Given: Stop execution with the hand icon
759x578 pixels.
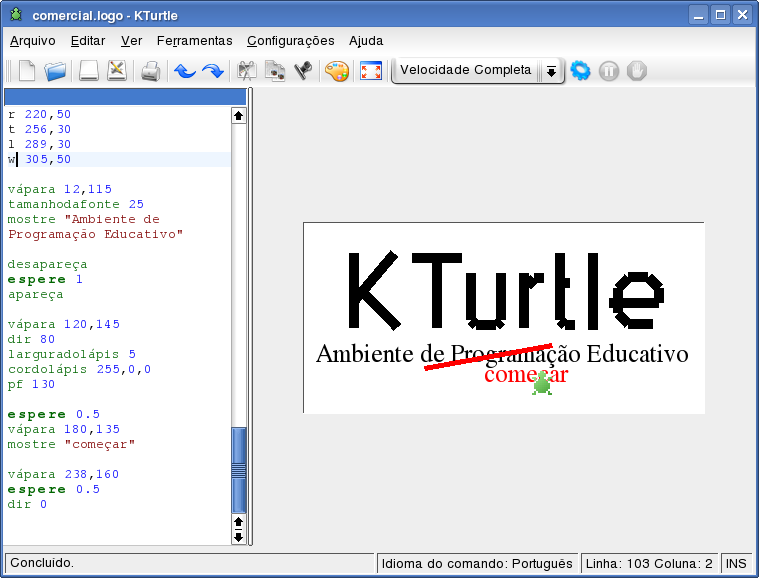Looking at the screenshot, I should pos(637,71).
